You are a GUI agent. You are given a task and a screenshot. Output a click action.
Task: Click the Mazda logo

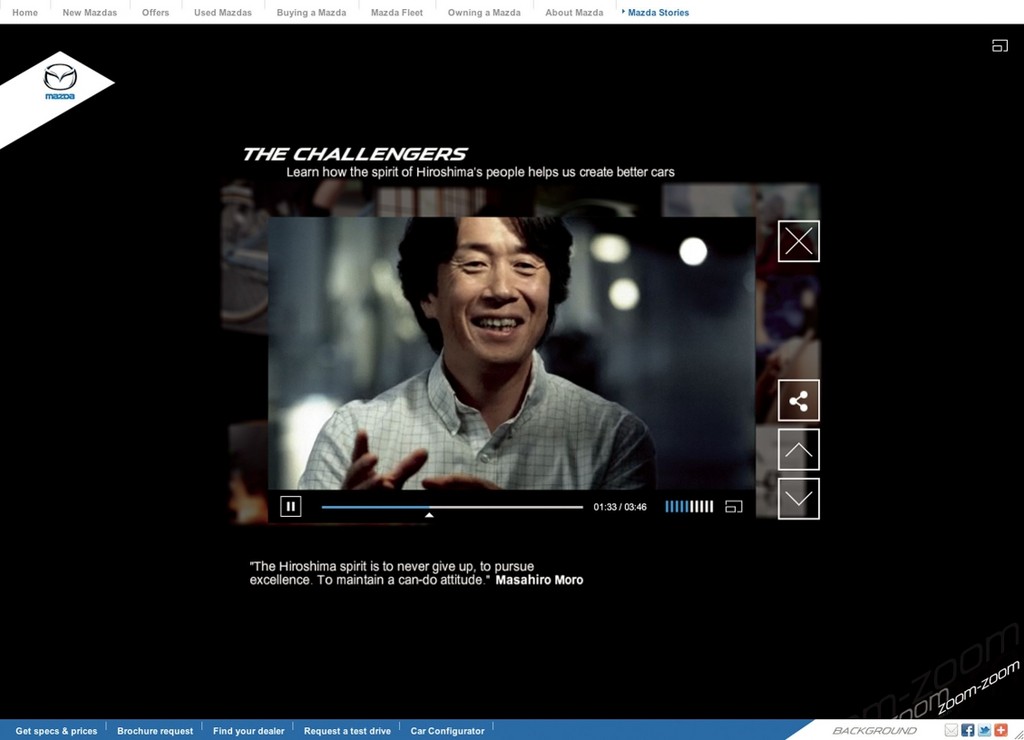tap(59, 82)
